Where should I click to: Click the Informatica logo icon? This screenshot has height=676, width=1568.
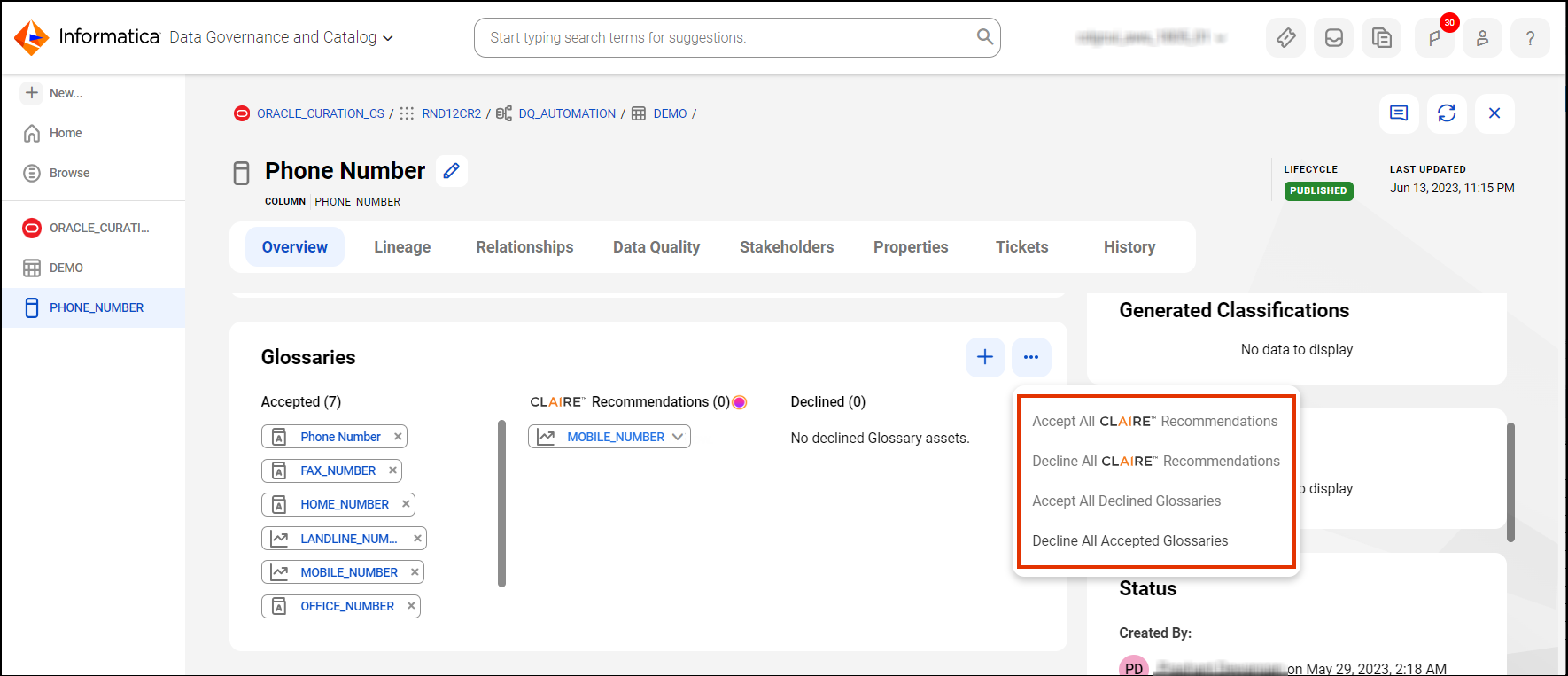click(32, 37)
